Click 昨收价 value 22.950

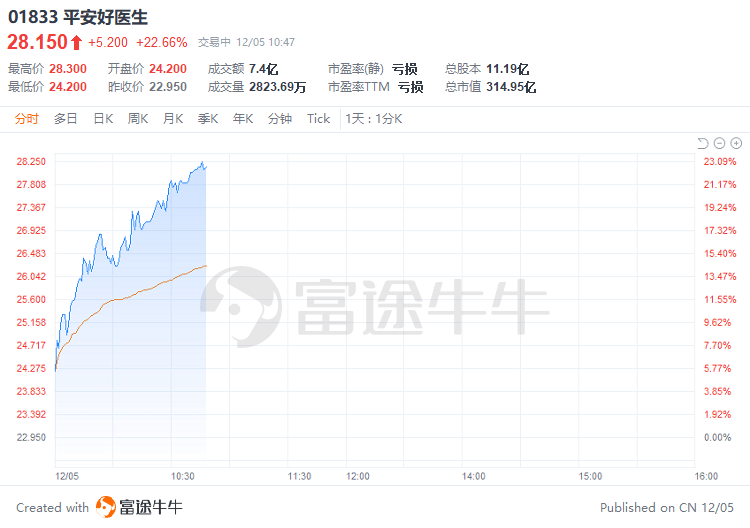click(168, 87)
